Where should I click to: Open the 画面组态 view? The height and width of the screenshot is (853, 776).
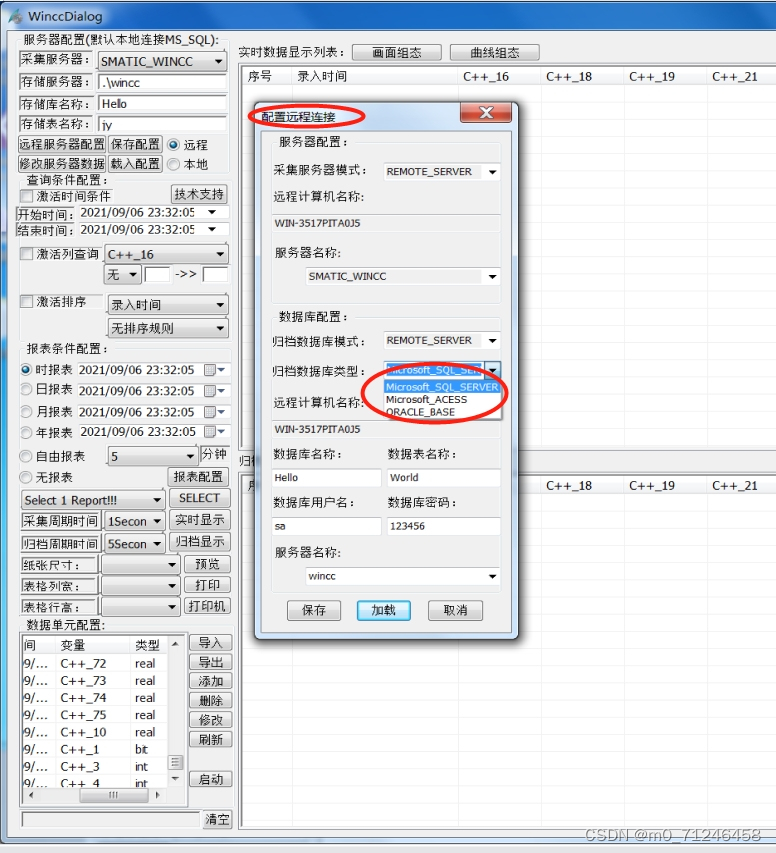coord(397,53)
